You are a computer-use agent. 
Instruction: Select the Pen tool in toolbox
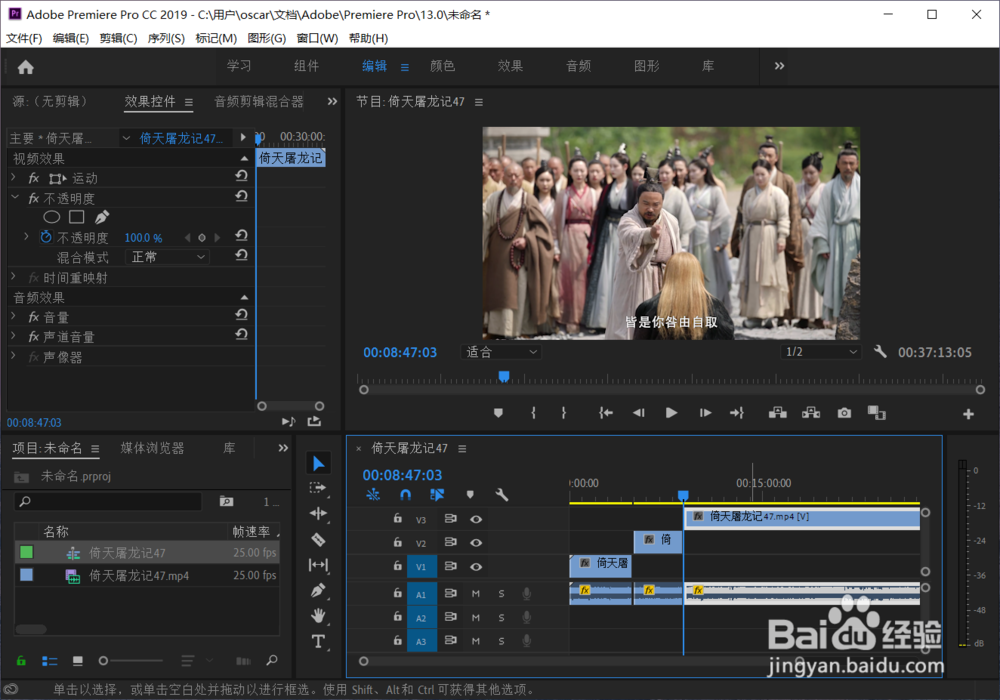click(x=318, y=590)
